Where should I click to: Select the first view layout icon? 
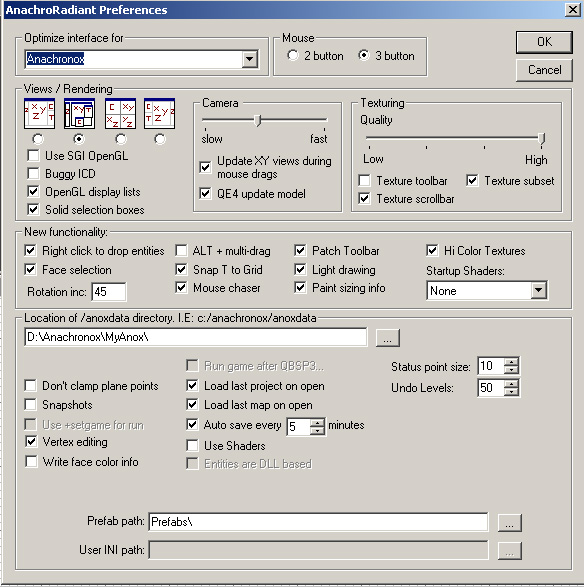[x=39, y=113]
